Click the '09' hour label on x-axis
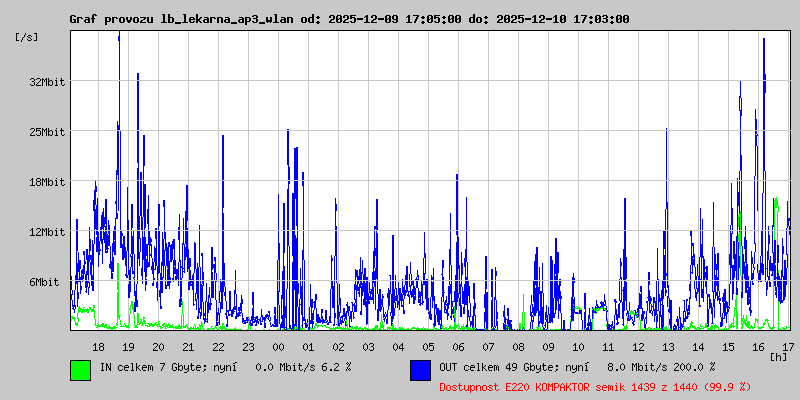Screen dimensions: 800x400 point(548,347)
